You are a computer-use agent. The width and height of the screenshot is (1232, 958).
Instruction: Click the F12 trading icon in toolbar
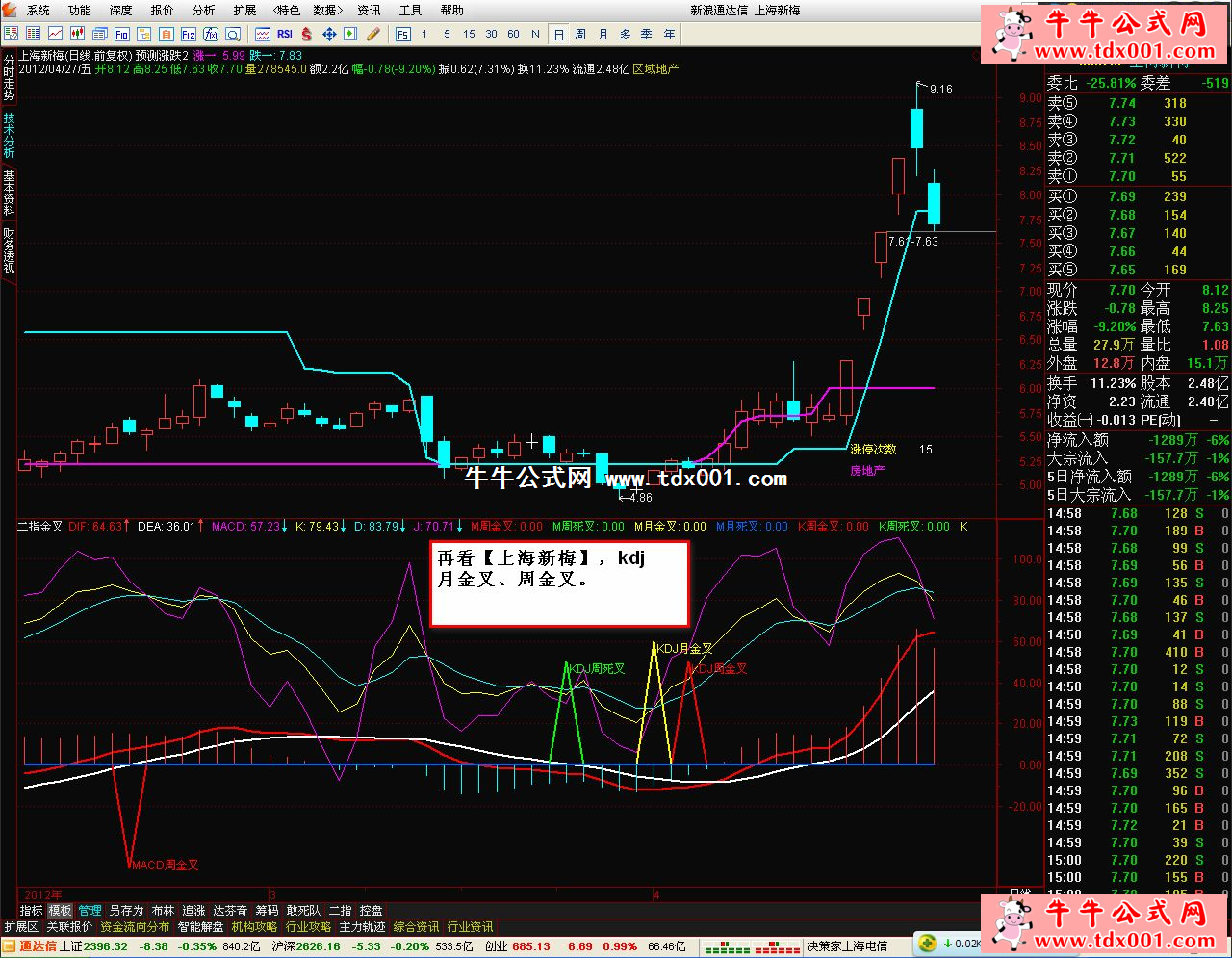pos(189,34)
